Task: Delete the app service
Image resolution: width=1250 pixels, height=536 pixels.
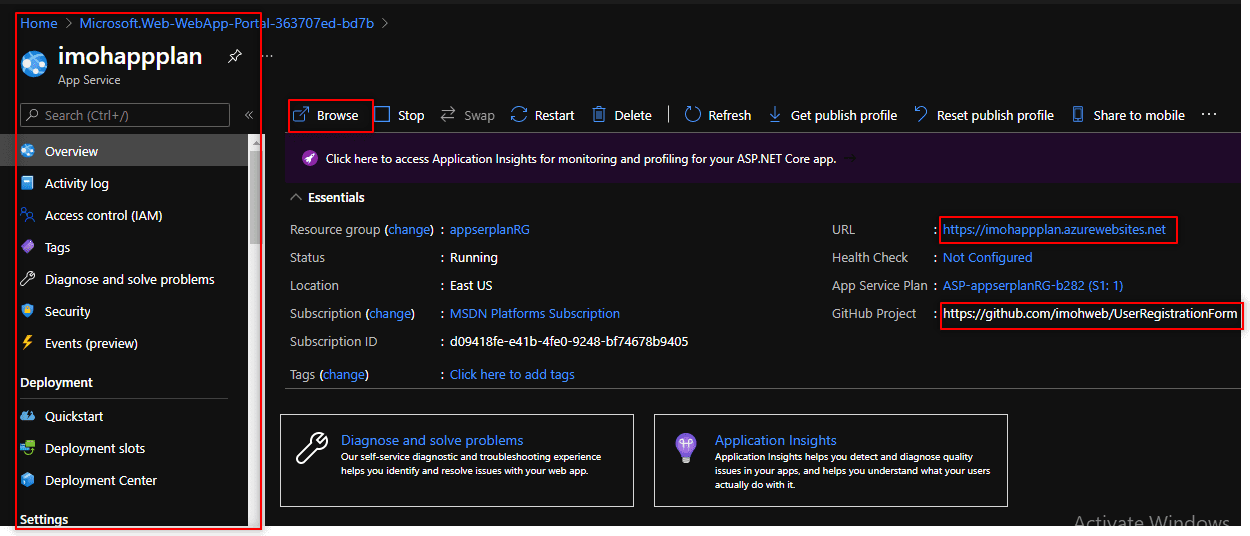Action: pos(621,115)
